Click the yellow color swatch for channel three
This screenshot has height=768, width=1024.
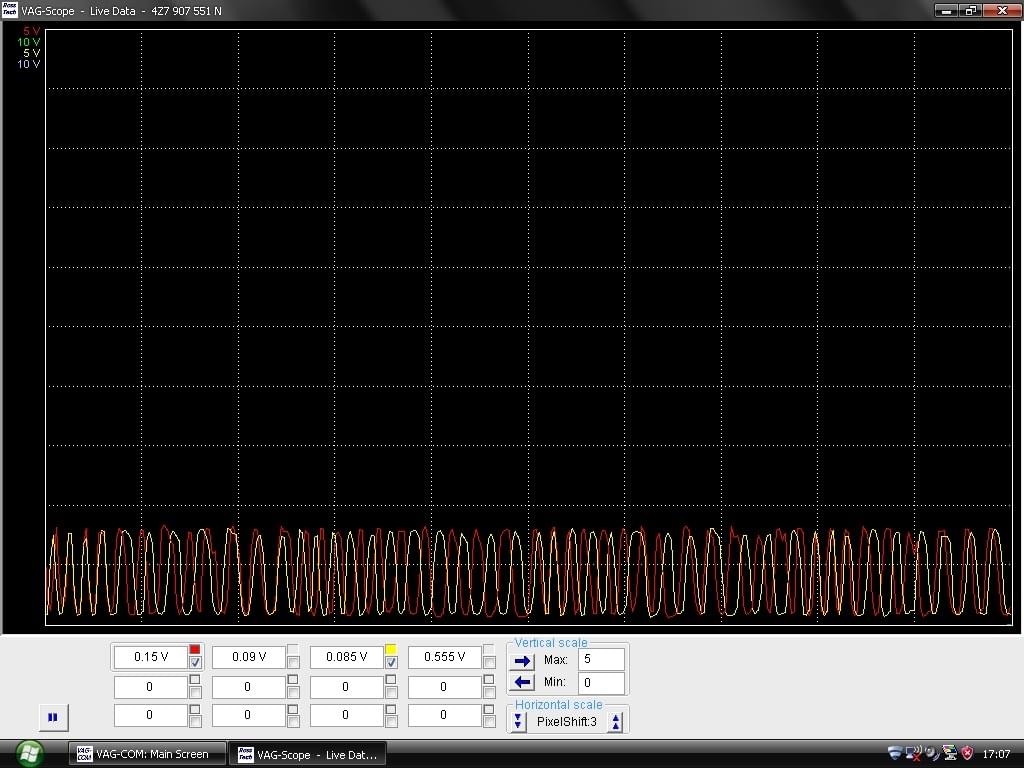tap(391, 650)
